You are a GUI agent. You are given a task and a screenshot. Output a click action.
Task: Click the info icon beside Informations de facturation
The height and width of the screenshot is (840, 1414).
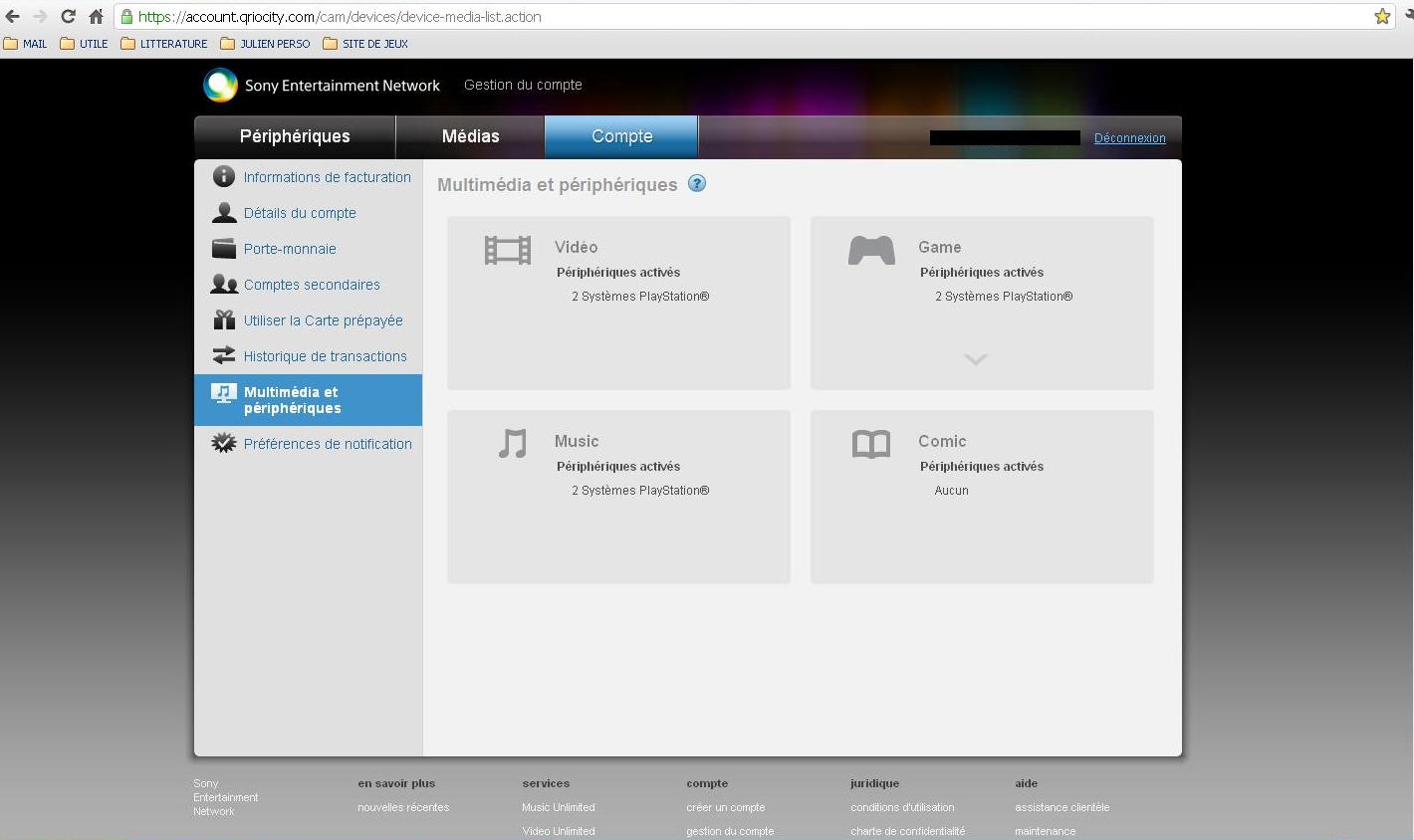click(x=224, y=176)
